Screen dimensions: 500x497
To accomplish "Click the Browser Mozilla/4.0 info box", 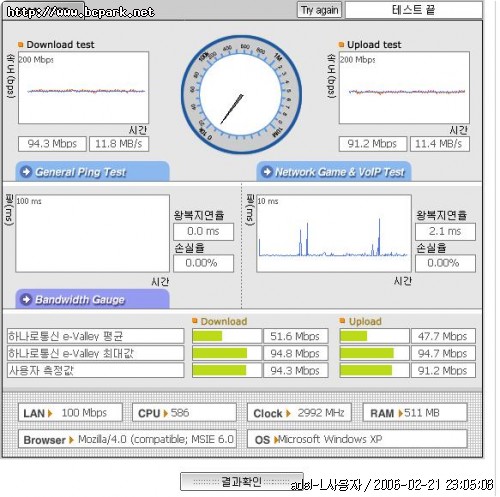I will [127, 439].
